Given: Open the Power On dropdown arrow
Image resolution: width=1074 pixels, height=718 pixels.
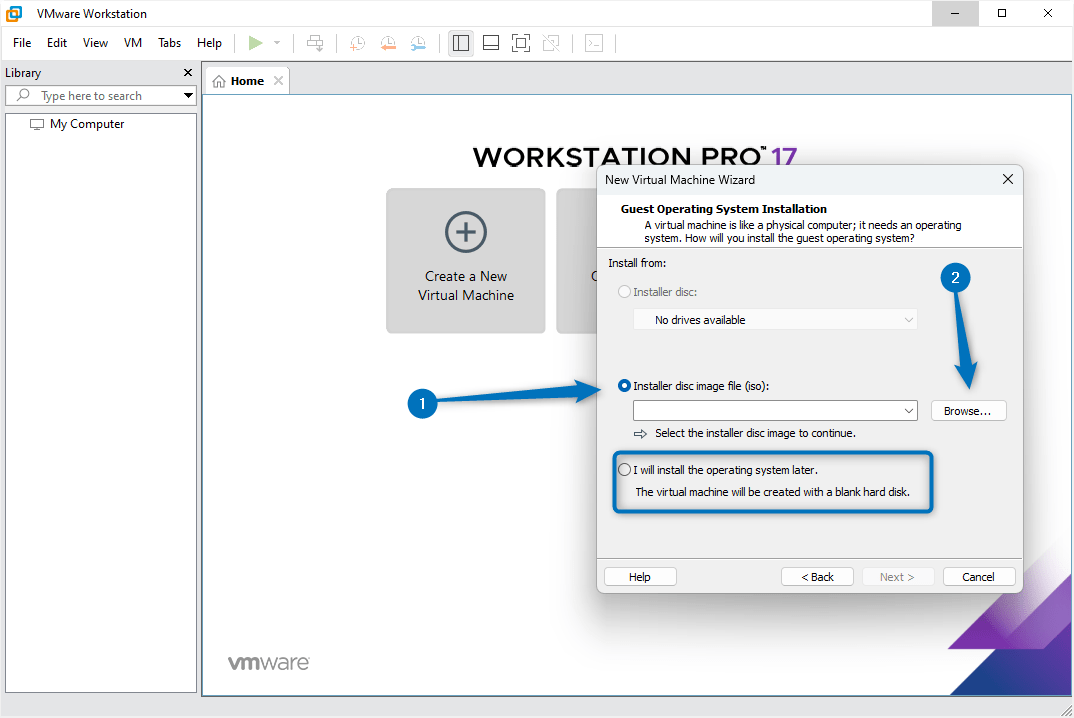Looking at the screenshot, I should coord(277,43).
